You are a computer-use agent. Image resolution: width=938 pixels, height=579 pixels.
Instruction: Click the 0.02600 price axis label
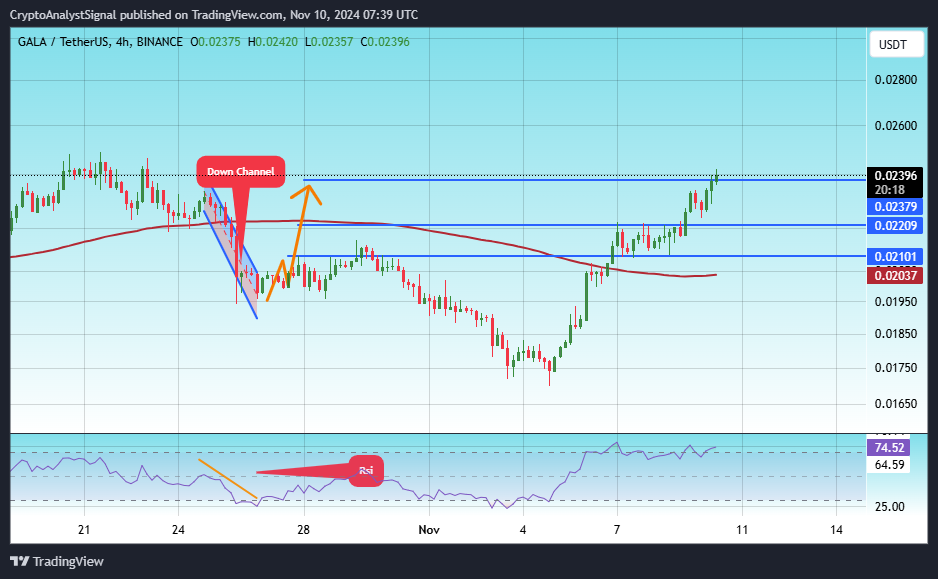coord(895,126)
